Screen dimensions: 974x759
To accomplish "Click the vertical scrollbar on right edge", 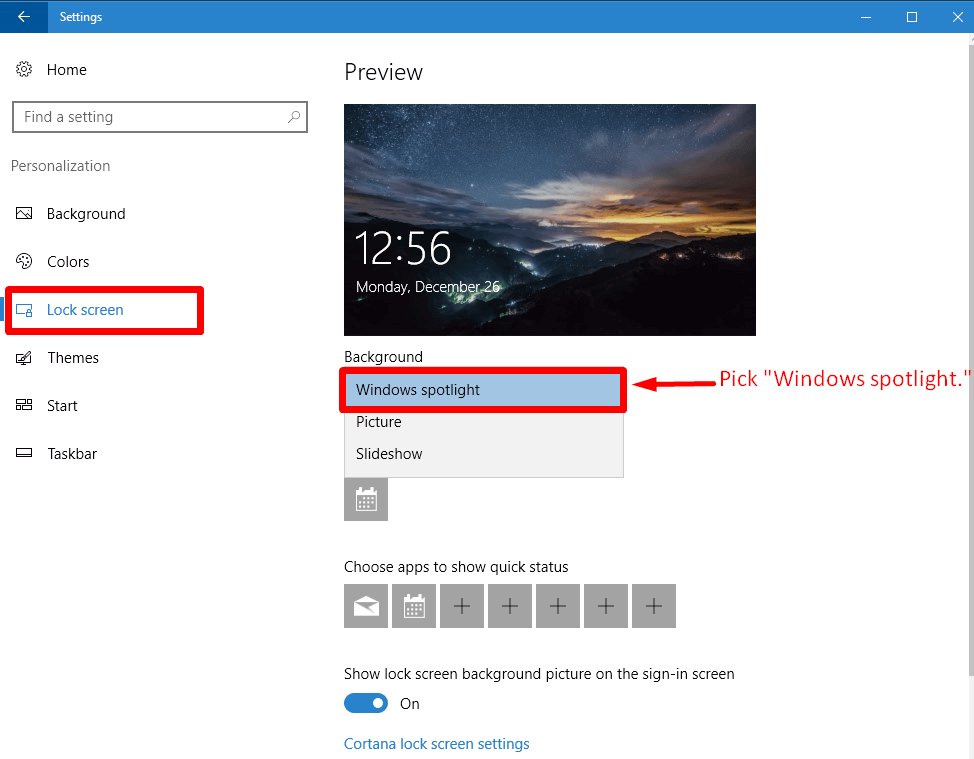I will click(x=971, y=360).
